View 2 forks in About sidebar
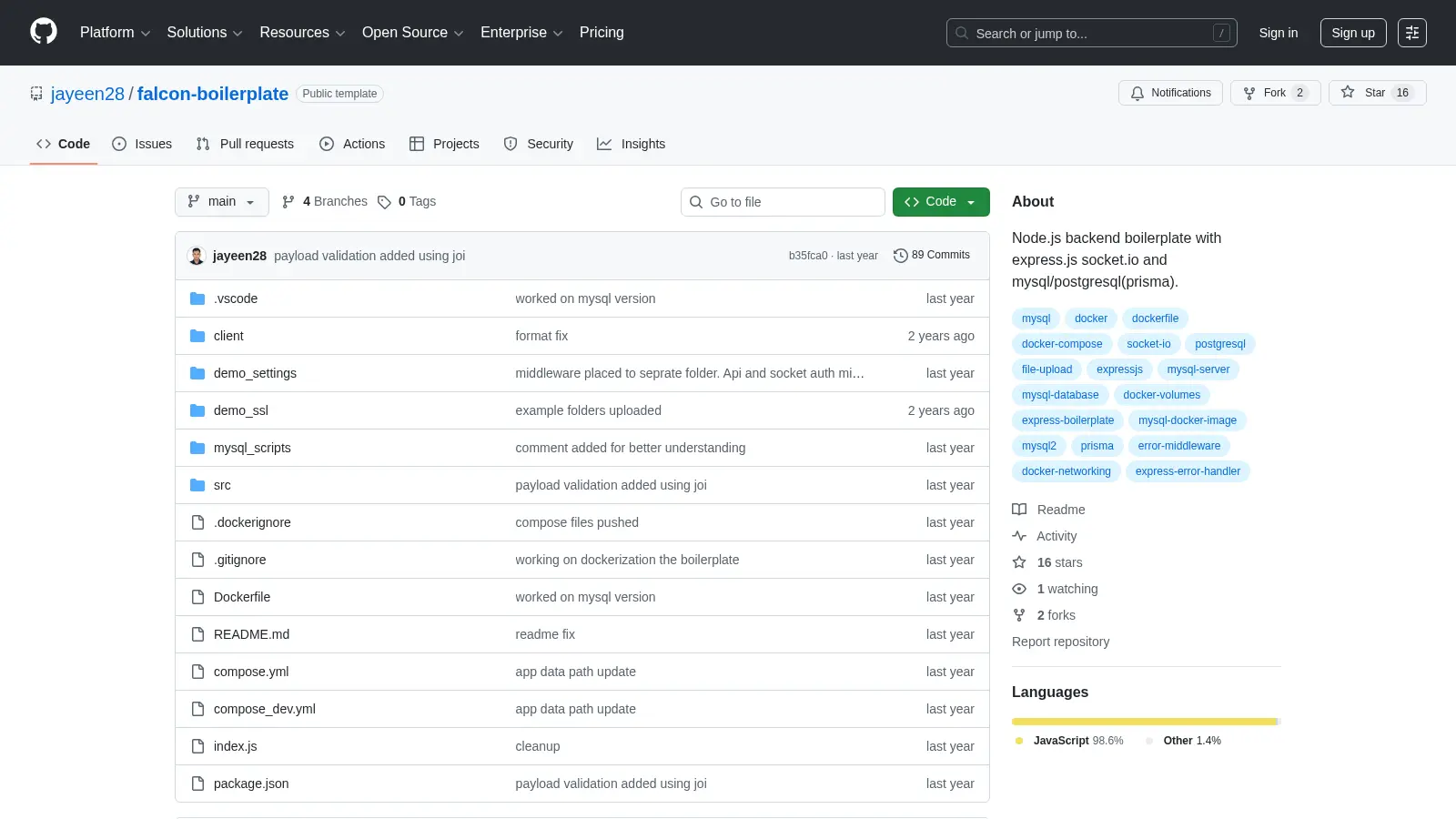1456x819 pixels. coord(1044,615)
